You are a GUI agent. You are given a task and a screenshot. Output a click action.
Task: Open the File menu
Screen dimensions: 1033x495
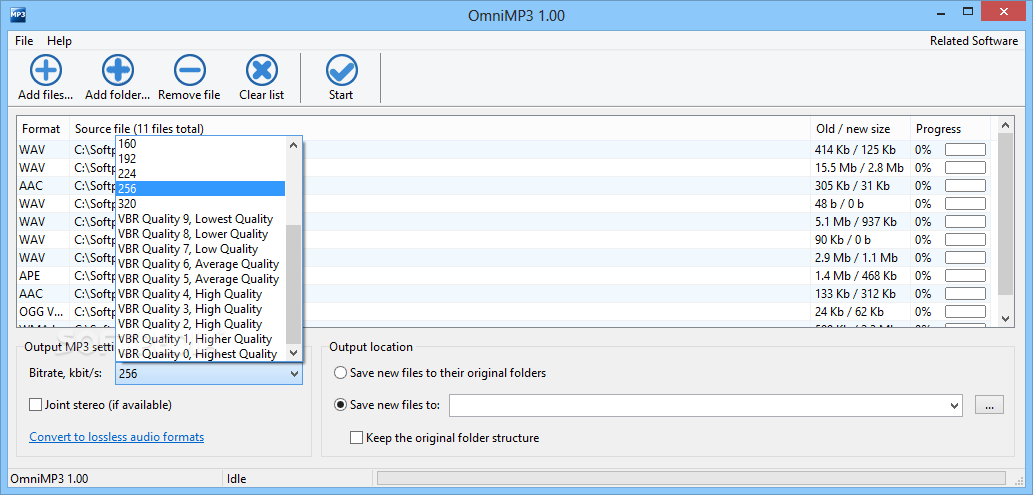tap(24, 41)
